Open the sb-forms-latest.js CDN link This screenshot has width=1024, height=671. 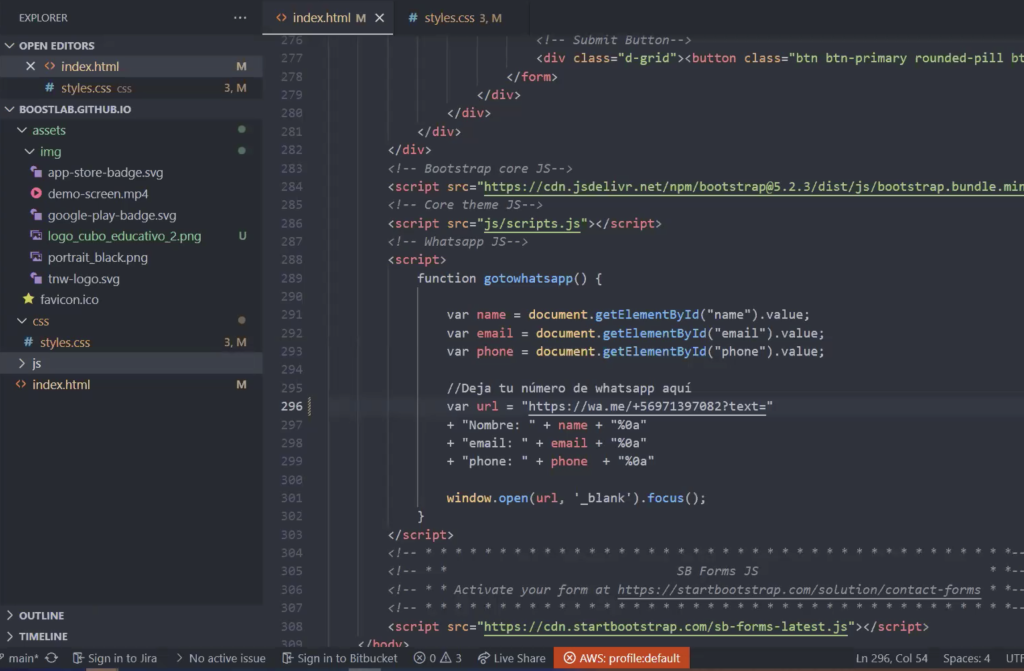click(665, 627)
